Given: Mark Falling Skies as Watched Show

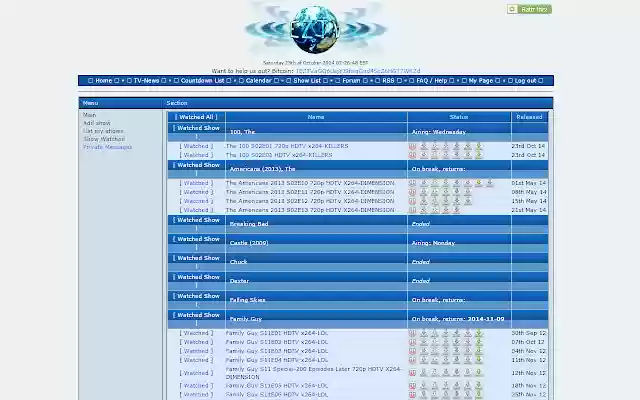Looking at the screenshot, I should [x=196, y=300].
